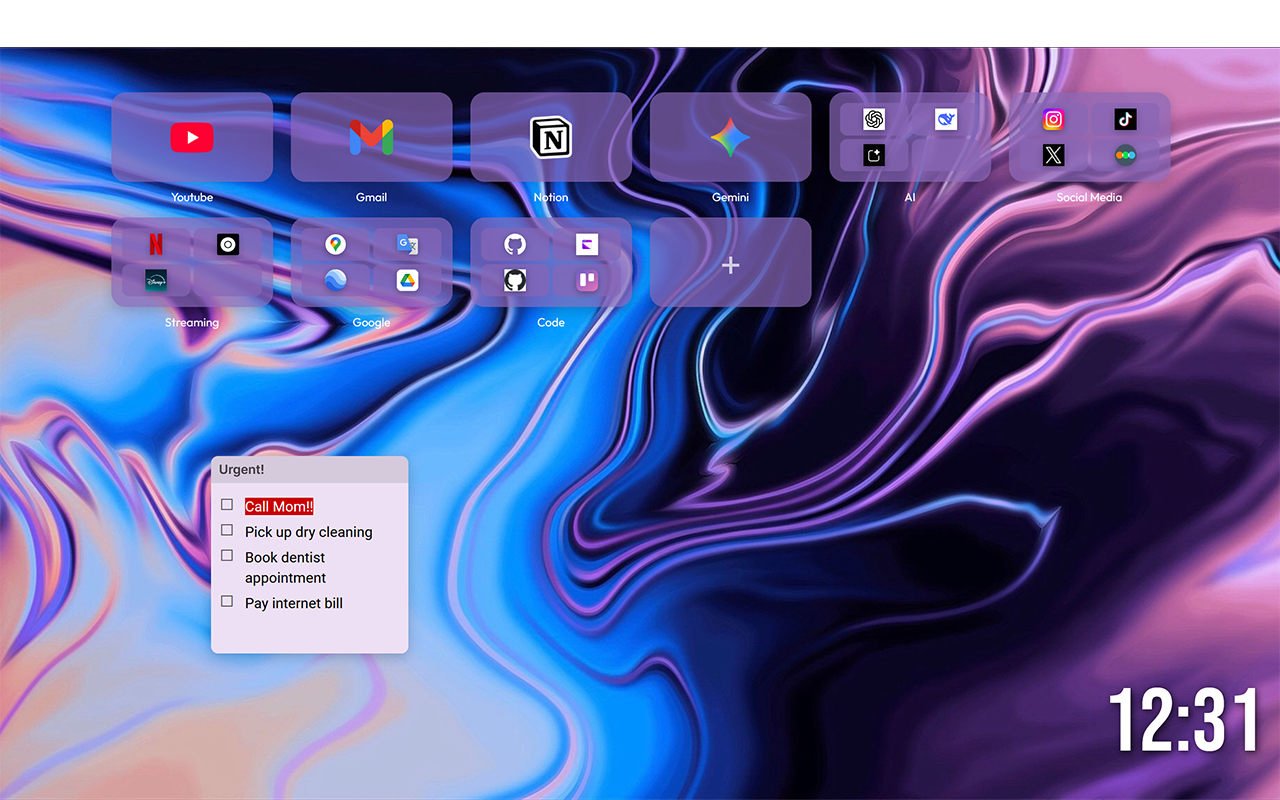Click the 12:31 clock widget

1183,720
